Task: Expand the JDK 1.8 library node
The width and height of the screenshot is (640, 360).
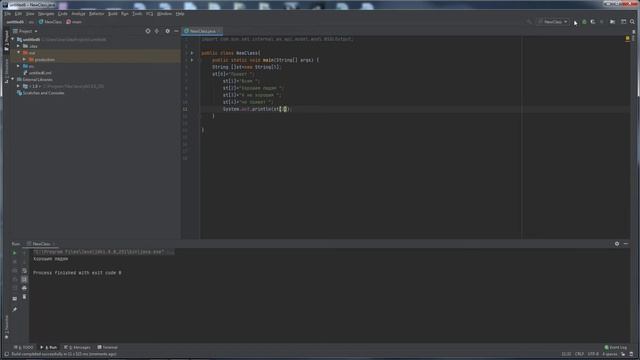Action: click(x=18, y=86)
